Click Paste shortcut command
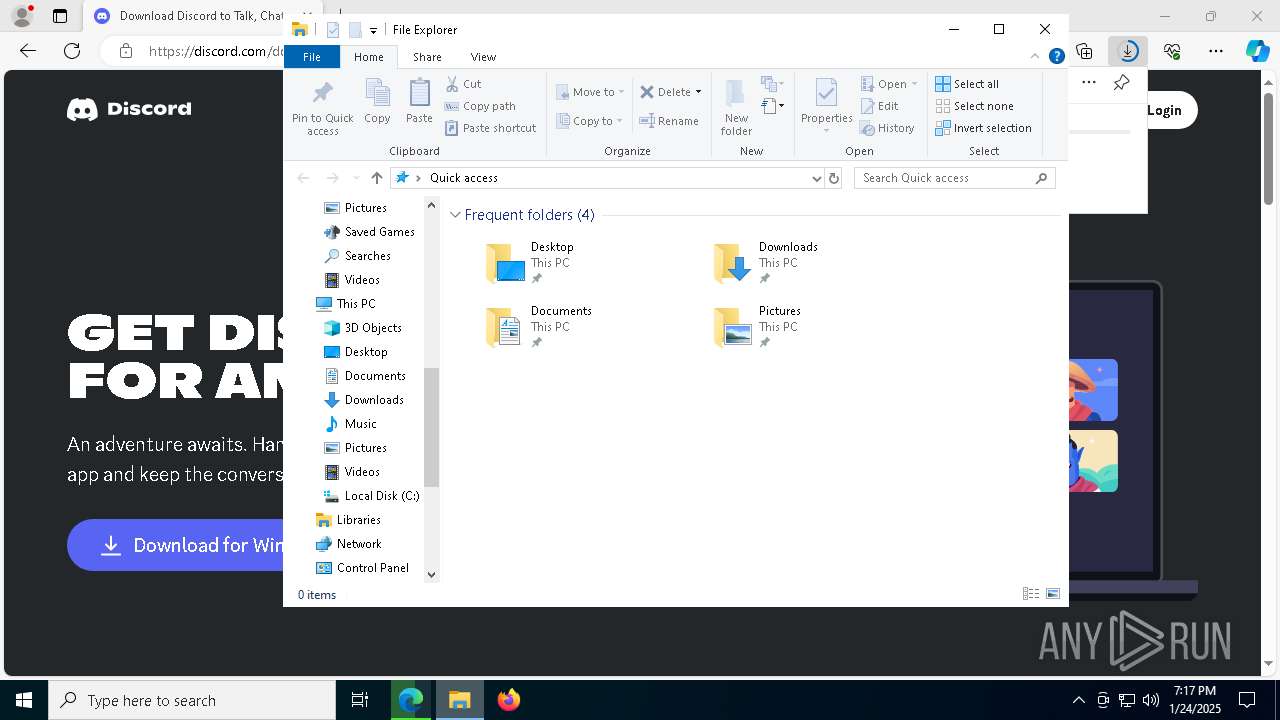The height and width of the screenshot is (720, 1280). click(x=490, y=128)
